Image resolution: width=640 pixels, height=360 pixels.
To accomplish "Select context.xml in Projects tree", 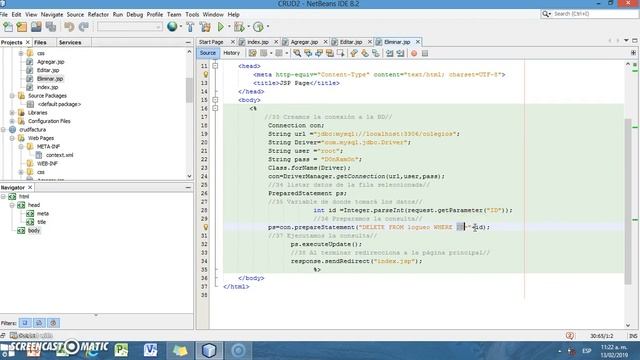I will [x=60, y=155].
